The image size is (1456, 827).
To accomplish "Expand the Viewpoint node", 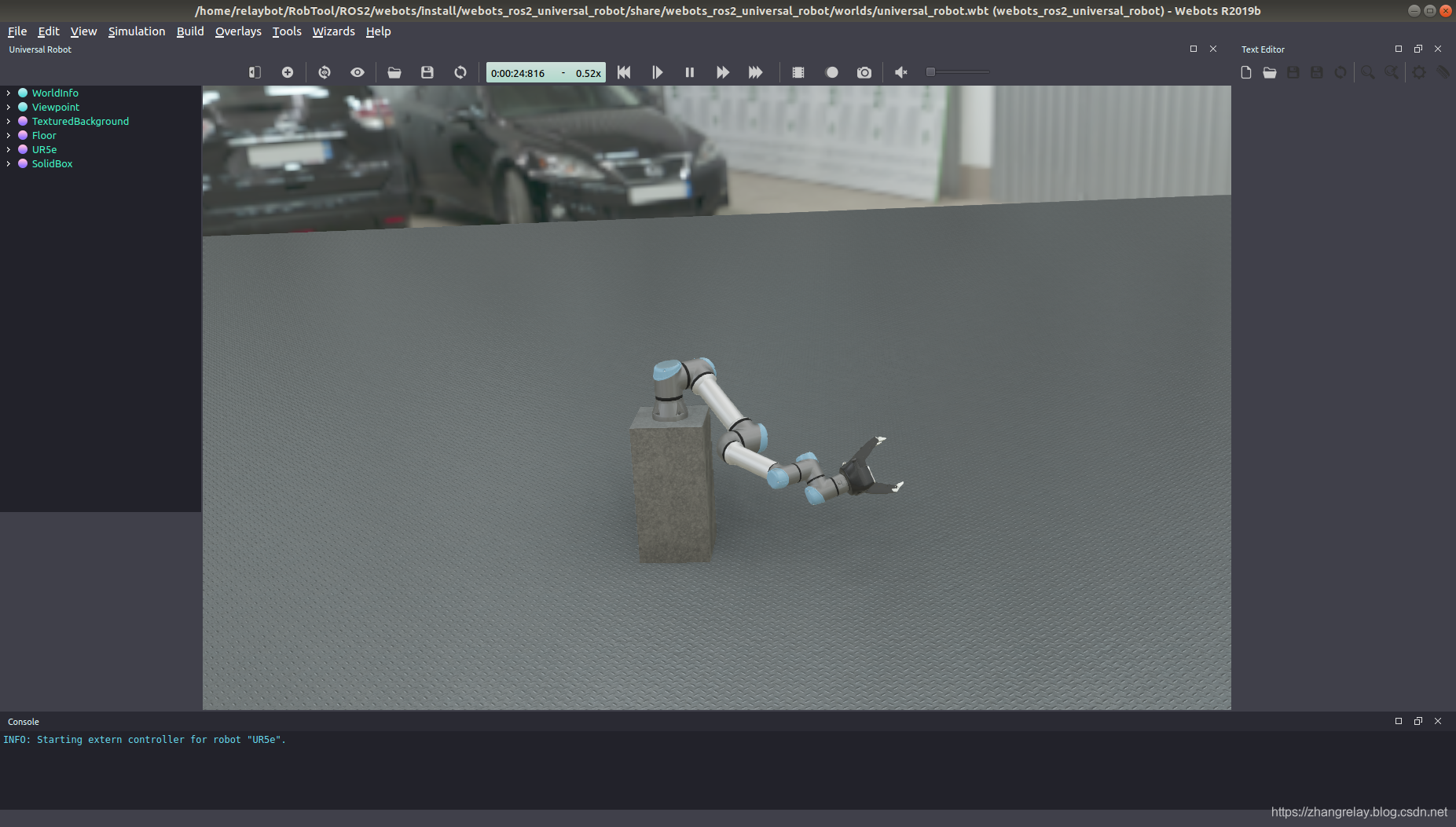I will (x=8, y=107).
